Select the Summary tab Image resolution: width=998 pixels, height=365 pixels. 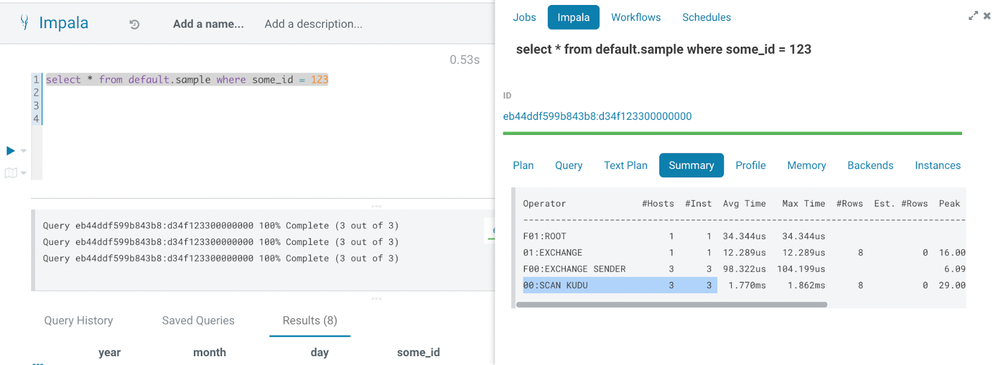(x=691, y=165)
